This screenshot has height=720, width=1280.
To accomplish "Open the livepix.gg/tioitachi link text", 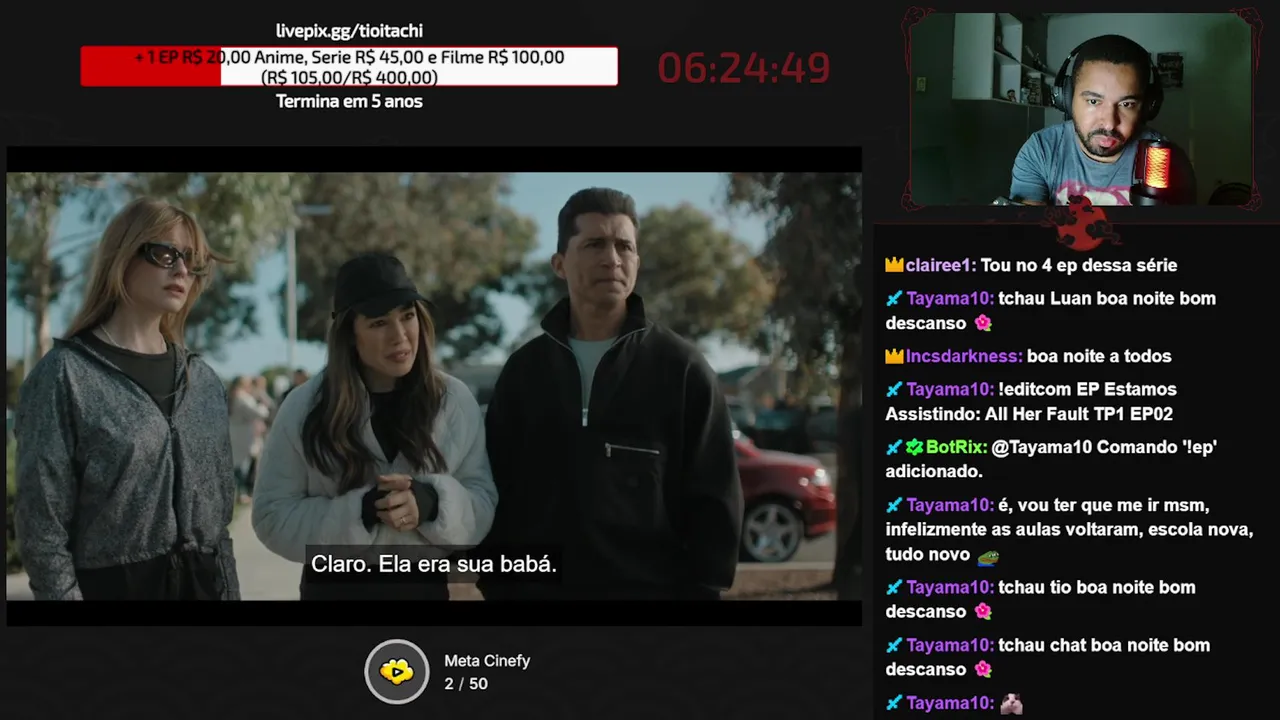I will [349, 31].
